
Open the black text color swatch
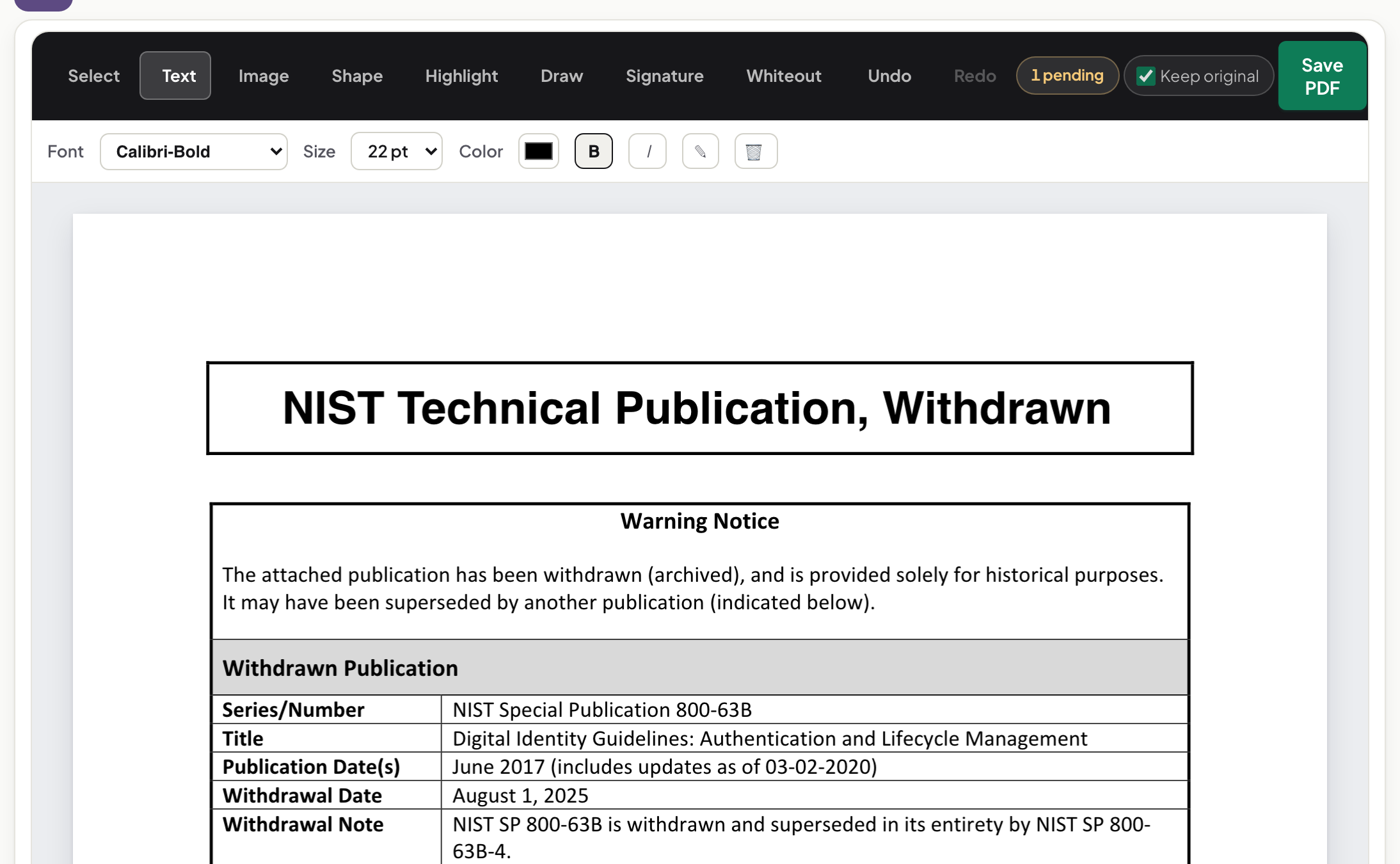(539, 152)
